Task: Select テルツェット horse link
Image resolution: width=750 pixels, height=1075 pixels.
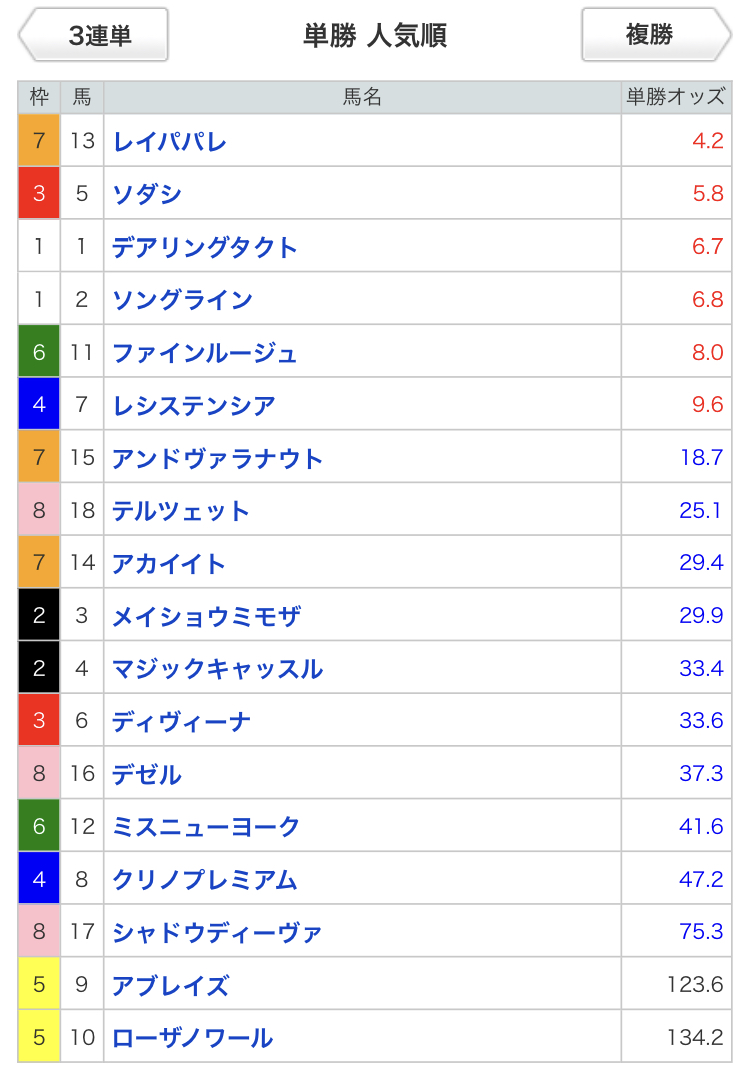Action: (181, 511)
